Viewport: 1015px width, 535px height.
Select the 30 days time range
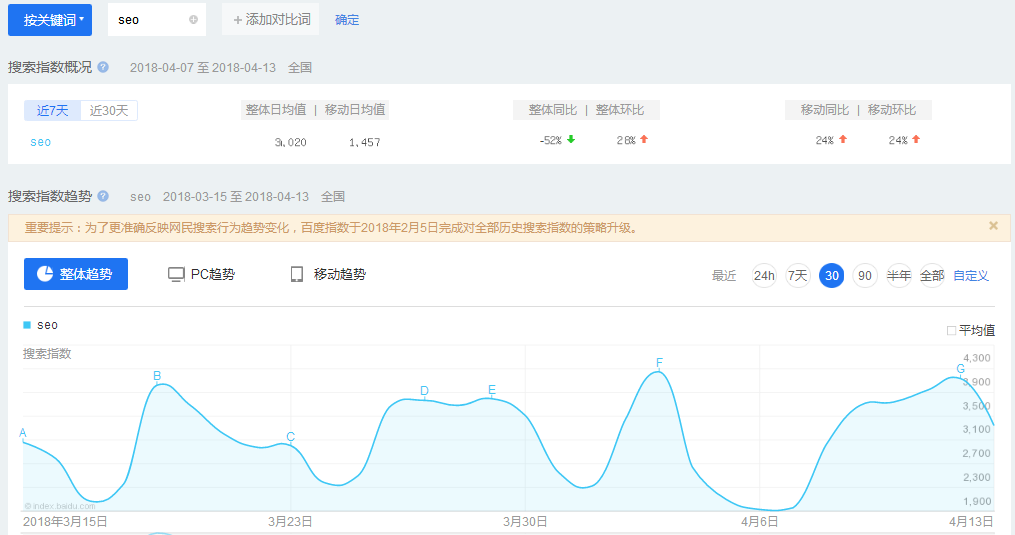[831, 275]
